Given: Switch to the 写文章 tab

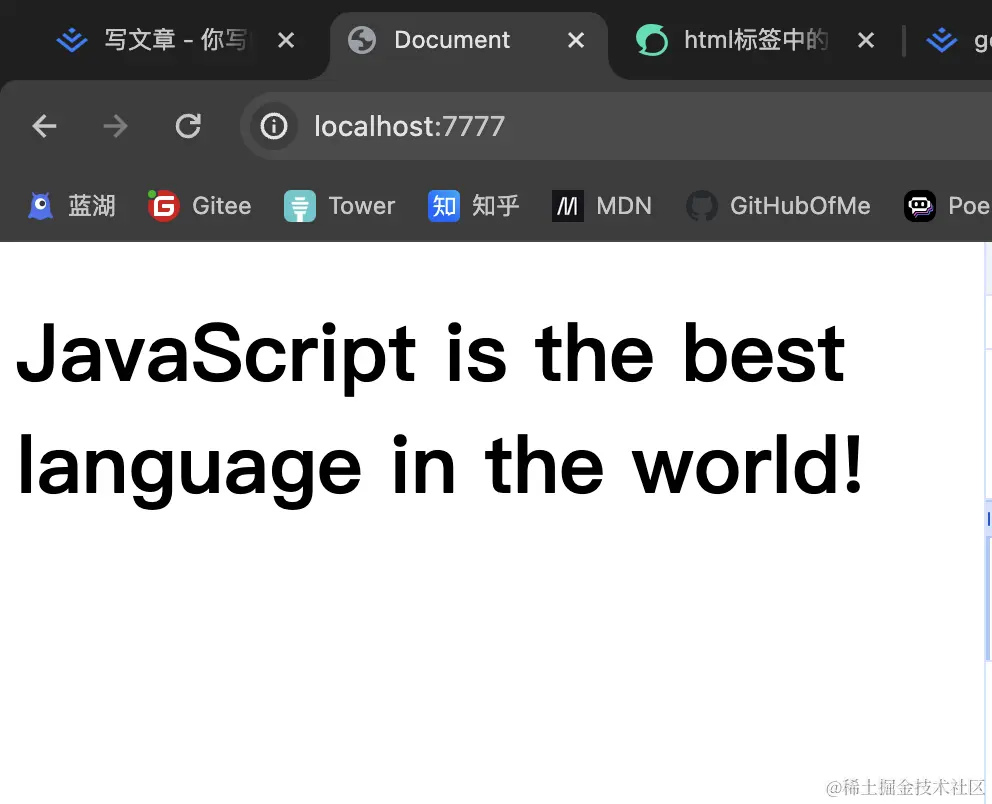Looking at the screenshot, I should 174,40.
